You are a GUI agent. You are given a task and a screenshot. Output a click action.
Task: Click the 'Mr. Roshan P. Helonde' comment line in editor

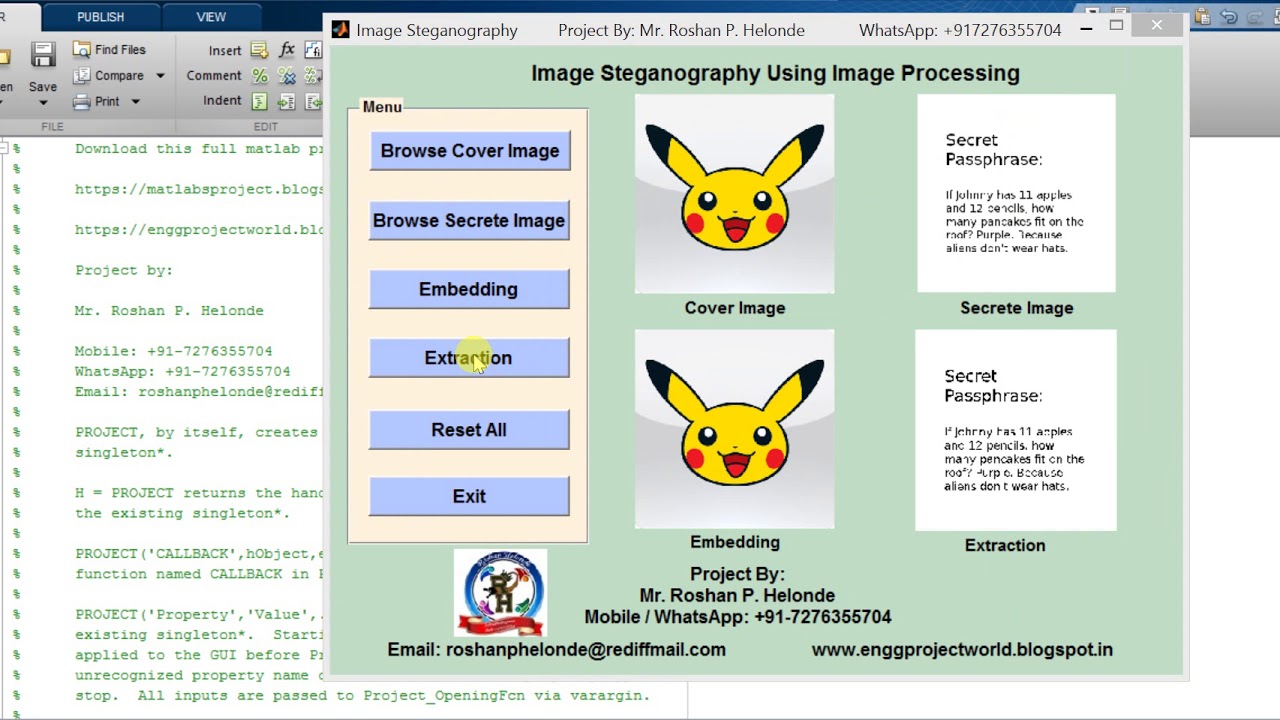169,311
